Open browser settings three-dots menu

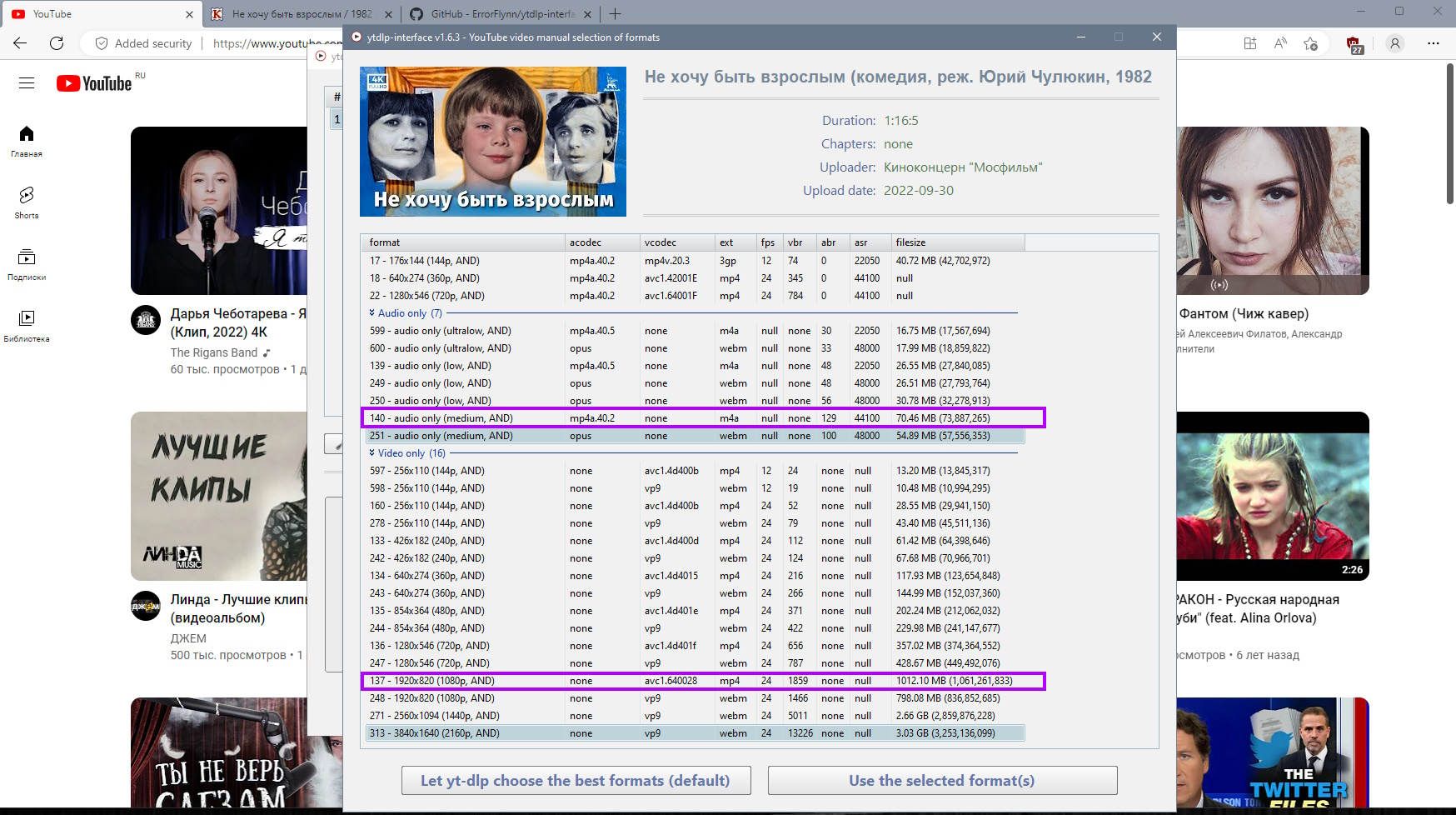[1433, 43]
